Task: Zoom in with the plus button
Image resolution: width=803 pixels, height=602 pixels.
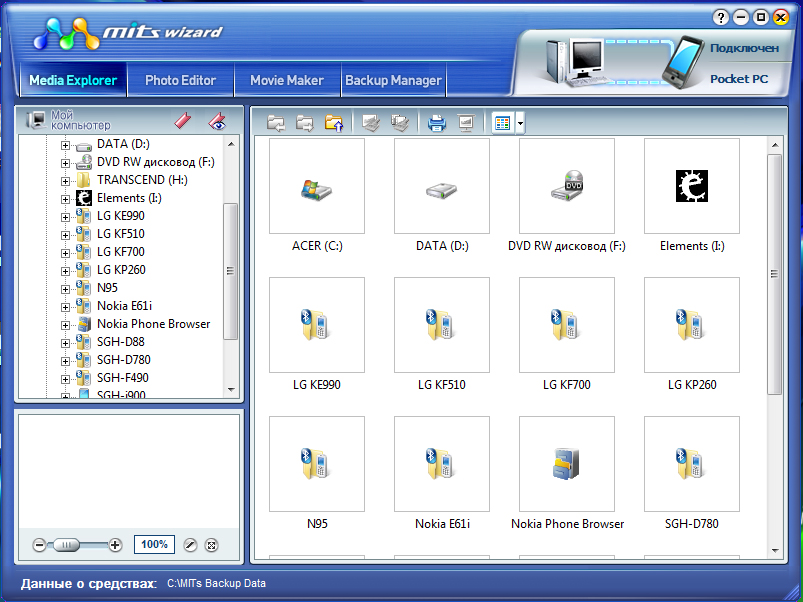Action: point(116,545)
